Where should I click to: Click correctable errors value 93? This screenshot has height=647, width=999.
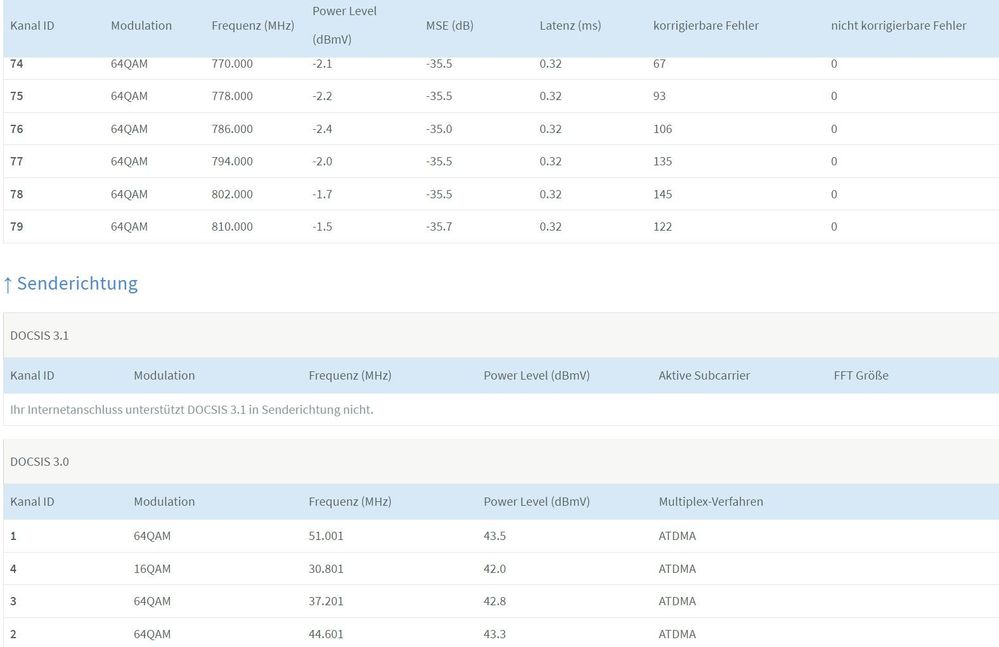pyautogui.click(x=659, y=96)
